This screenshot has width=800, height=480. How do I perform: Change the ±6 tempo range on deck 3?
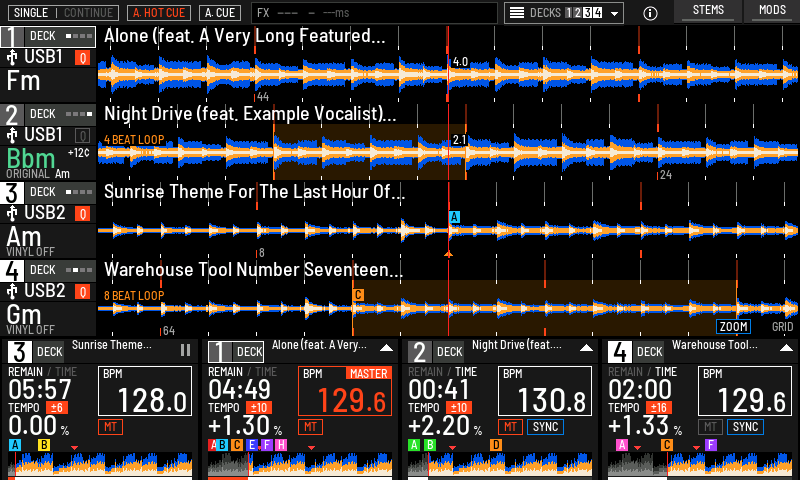pos(57,408)
